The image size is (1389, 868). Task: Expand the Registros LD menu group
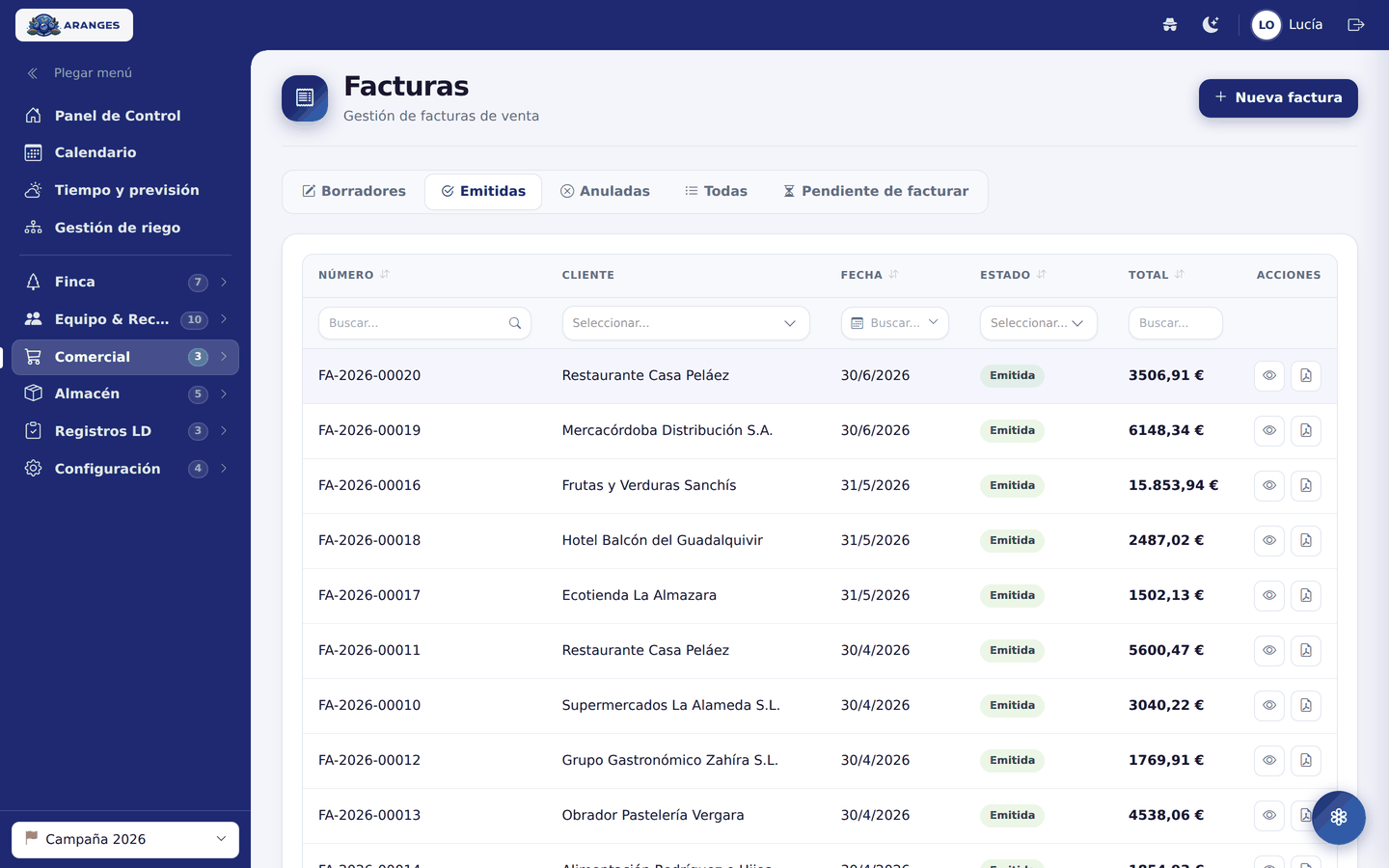(x=125, y=431)
